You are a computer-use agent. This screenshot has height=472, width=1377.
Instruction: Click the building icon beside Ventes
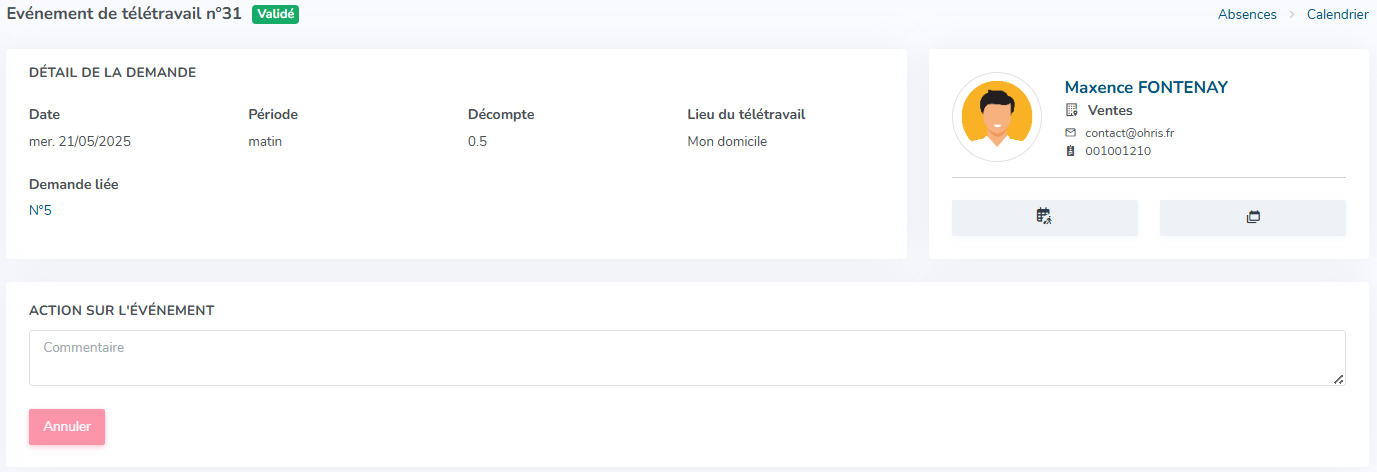coord(1072,110)
